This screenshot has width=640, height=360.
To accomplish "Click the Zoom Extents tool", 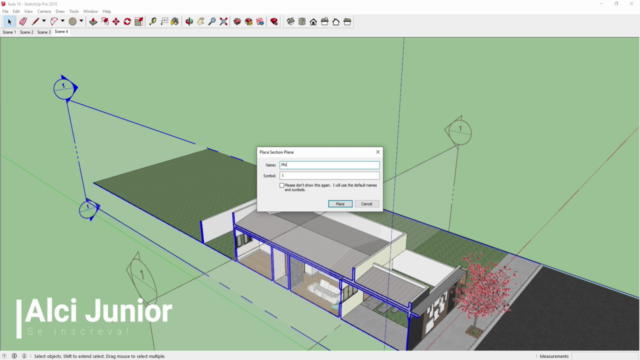I will tap(223, 22).
